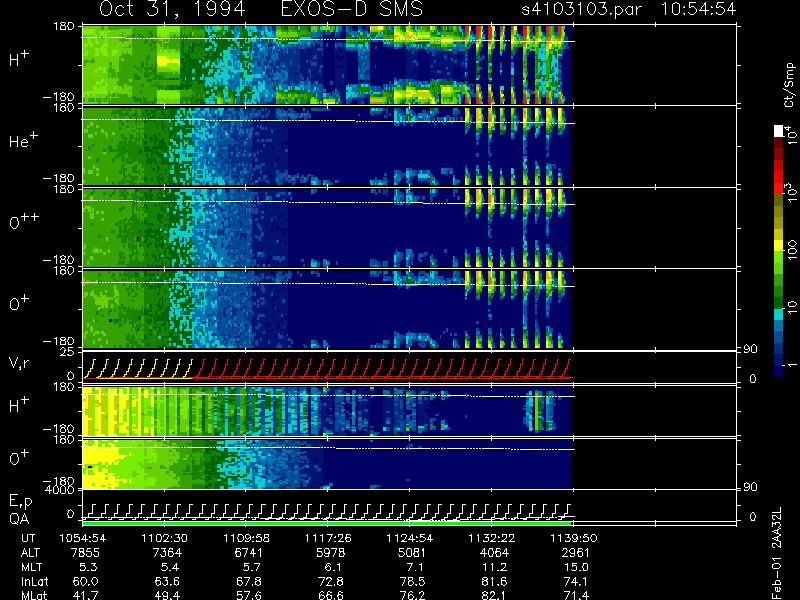Click the green QA status bar
Viewport: 800px width, 600px height.
(327, 523)
